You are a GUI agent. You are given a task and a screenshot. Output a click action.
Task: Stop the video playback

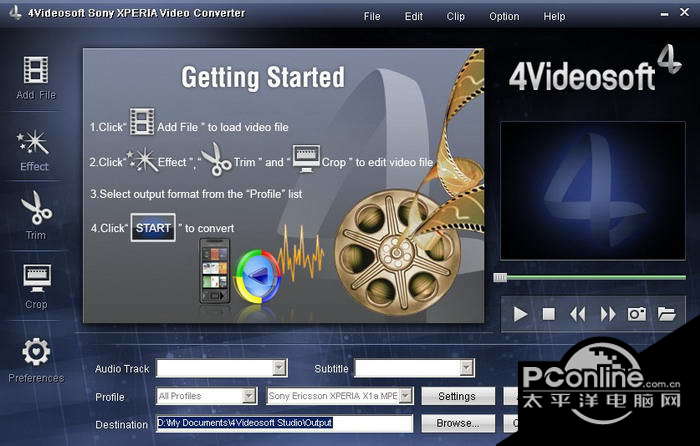tap(549, 314)
